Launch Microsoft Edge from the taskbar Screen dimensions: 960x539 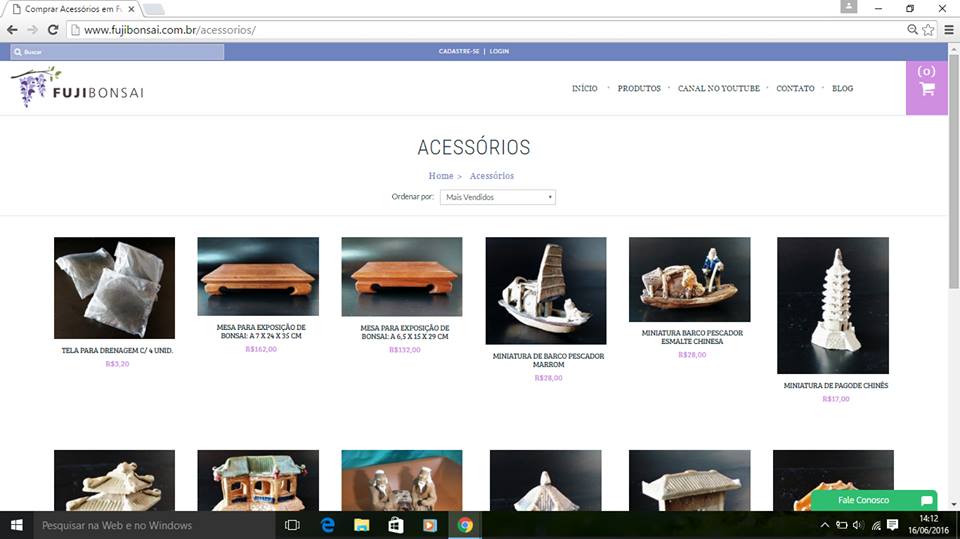click(327, 525)
